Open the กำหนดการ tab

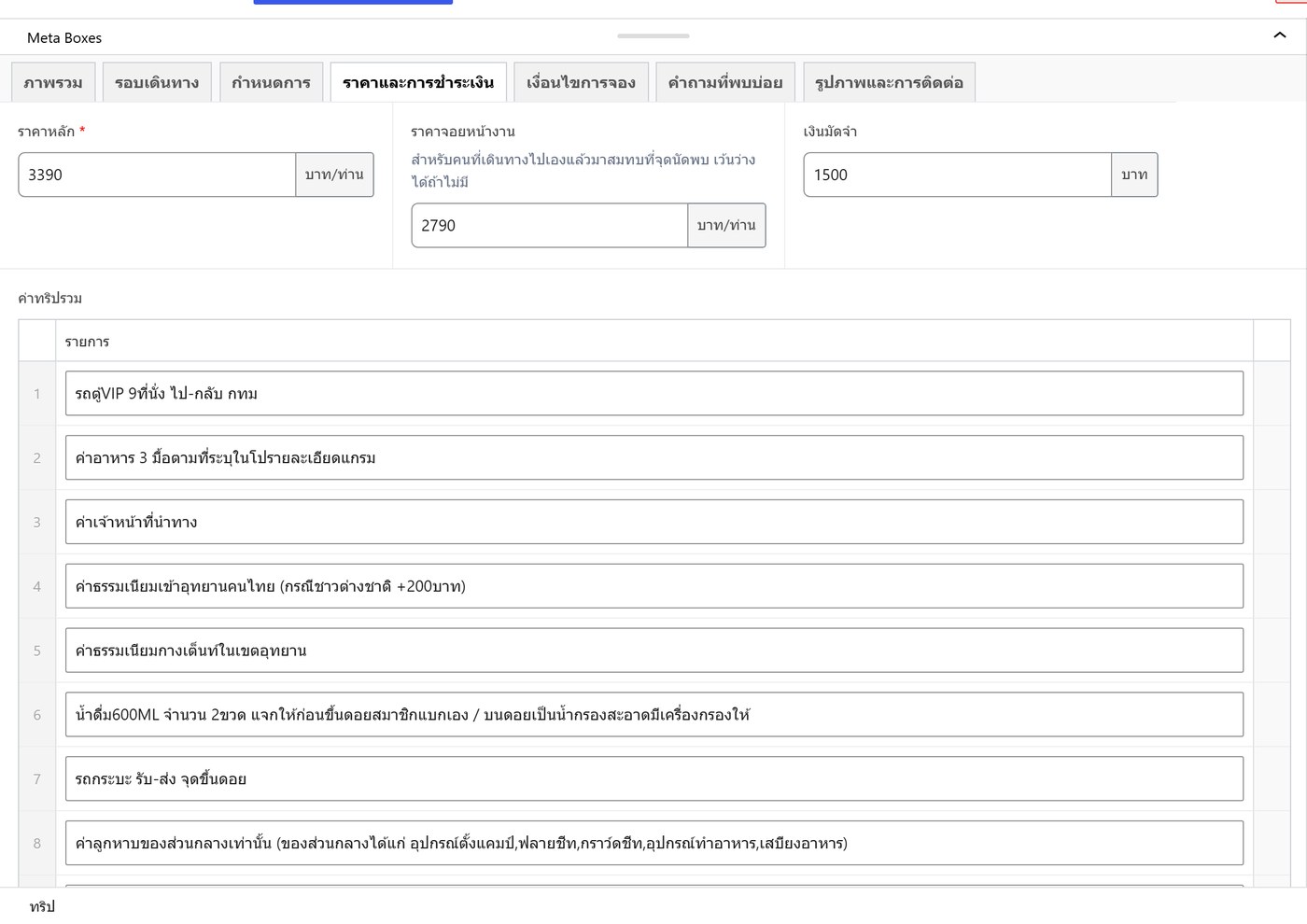point(271,82)
